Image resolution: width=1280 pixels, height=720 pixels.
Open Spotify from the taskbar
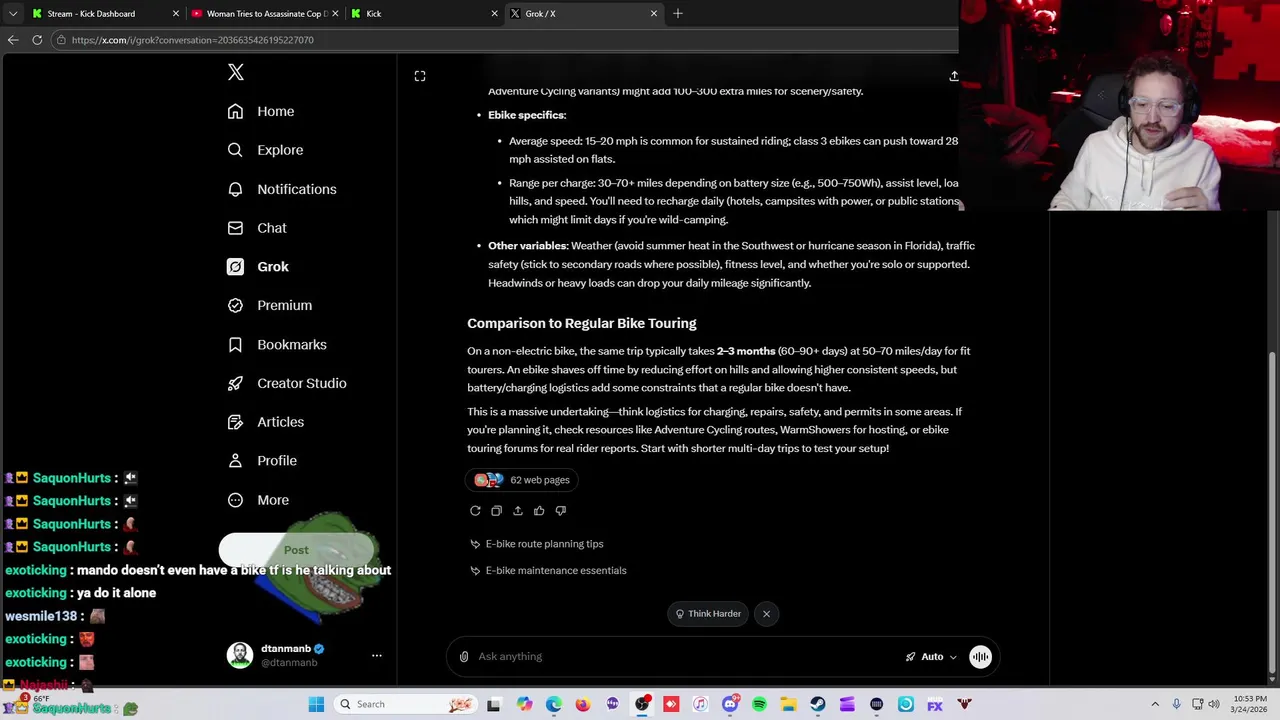759,704
